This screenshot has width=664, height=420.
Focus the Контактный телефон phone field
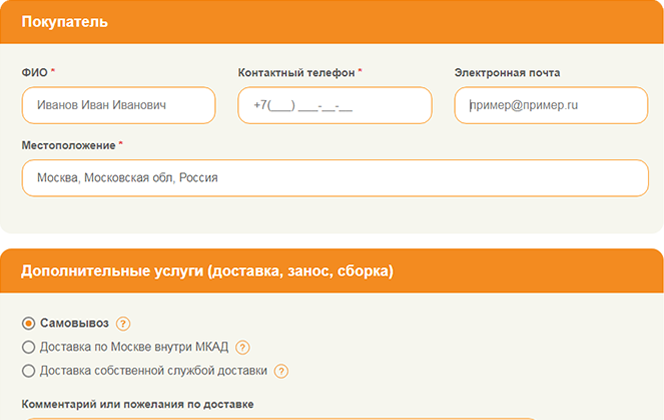pyautogui.click(x=334, y=105)
